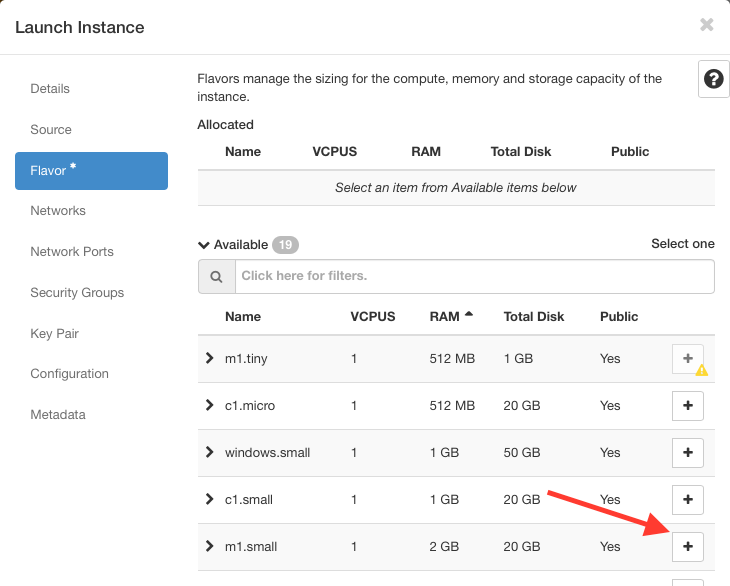Click the m1.tiny plus button with warning
Image resolution: width=730 pixels, height=586 pixels.
[687, 358]
